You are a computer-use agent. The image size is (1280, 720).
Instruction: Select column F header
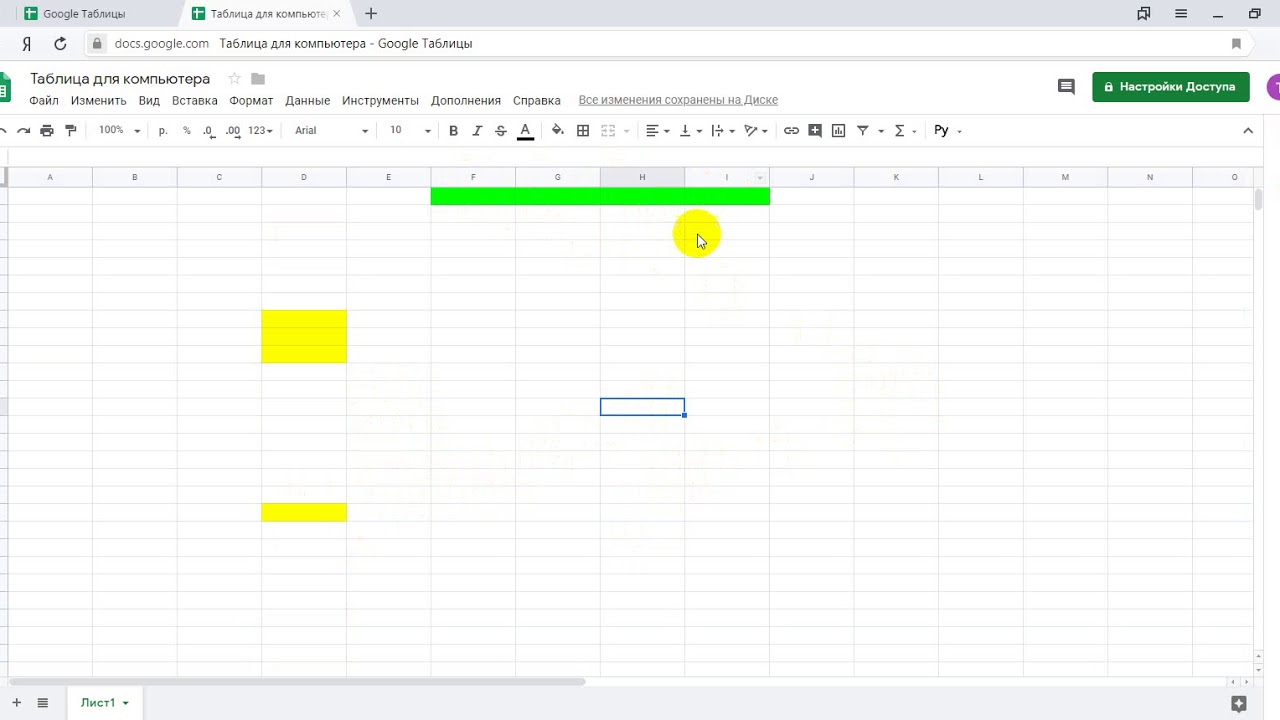click(x=473, y=177)
